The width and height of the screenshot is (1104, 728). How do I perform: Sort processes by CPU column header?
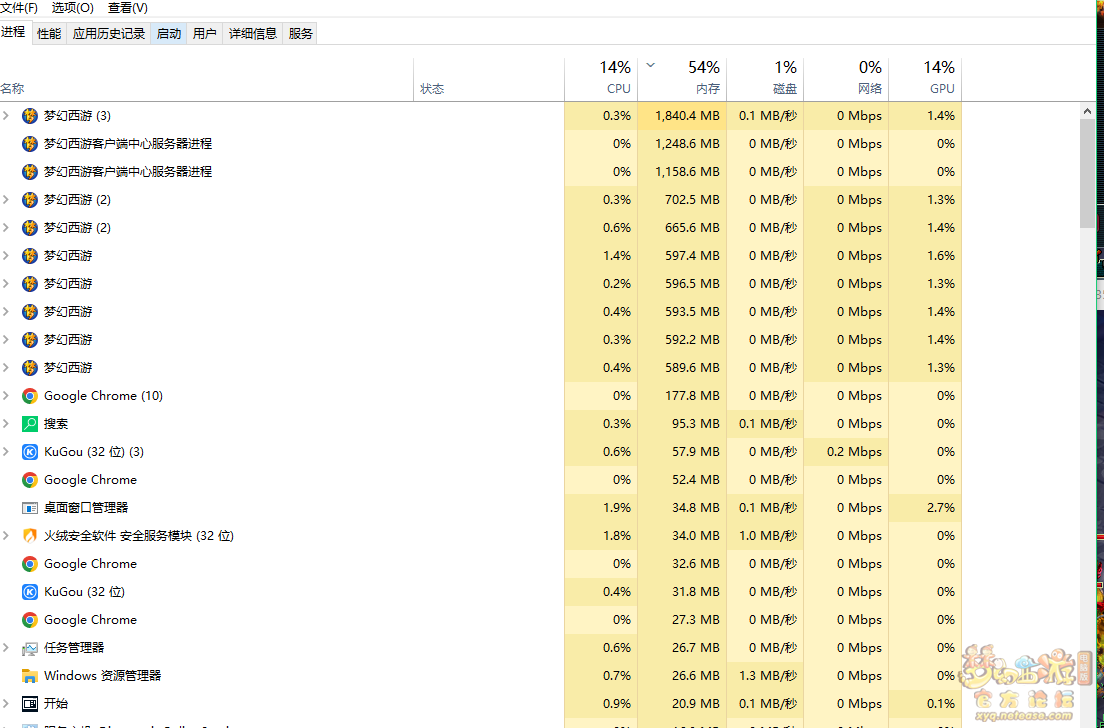(x=601, y=80)
